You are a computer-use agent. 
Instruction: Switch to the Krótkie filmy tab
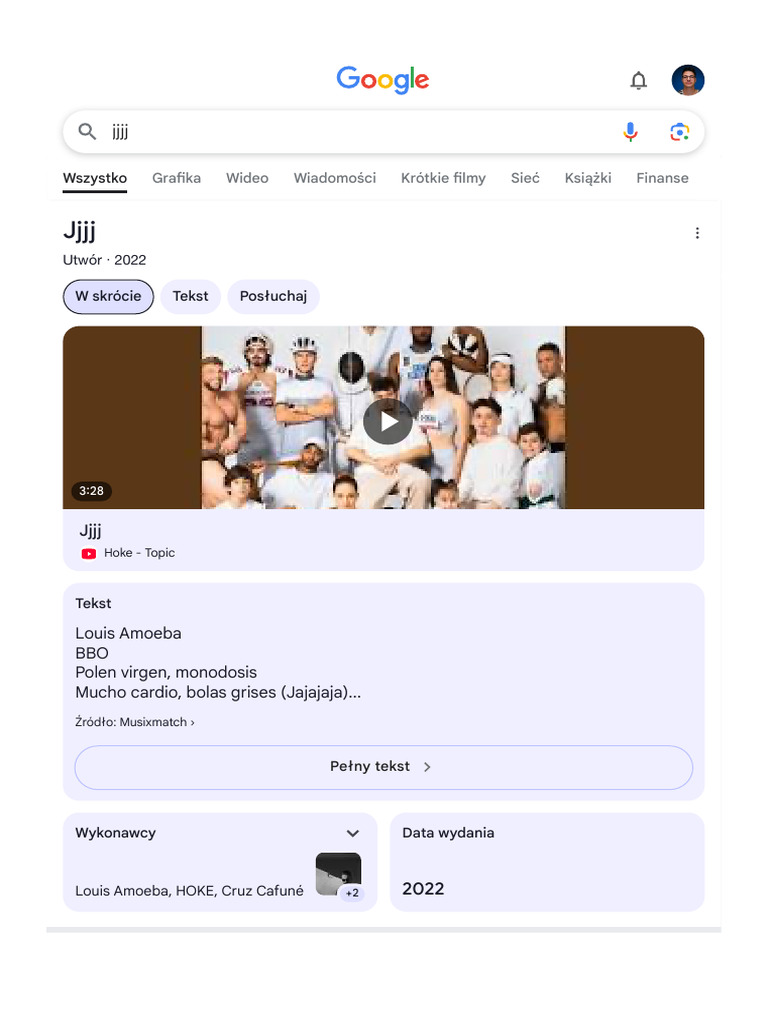click(x=443, y=178)
